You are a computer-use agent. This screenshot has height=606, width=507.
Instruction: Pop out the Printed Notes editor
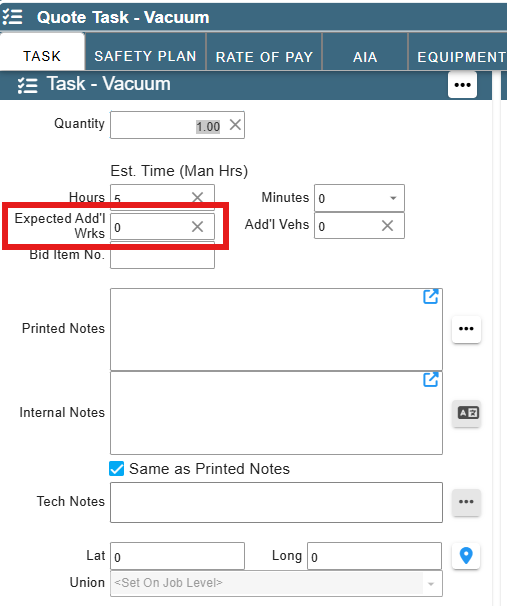pos(430,297)
